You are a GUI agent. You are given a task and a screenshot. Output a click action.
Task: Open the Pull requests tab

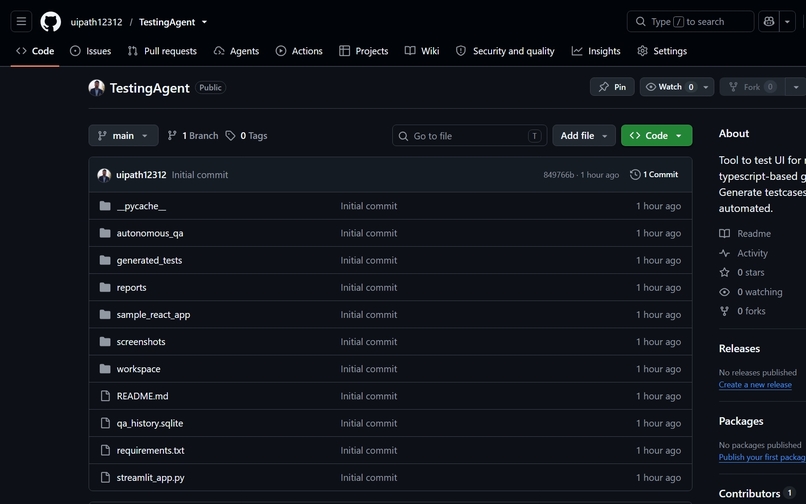click(x=162, y=51)
